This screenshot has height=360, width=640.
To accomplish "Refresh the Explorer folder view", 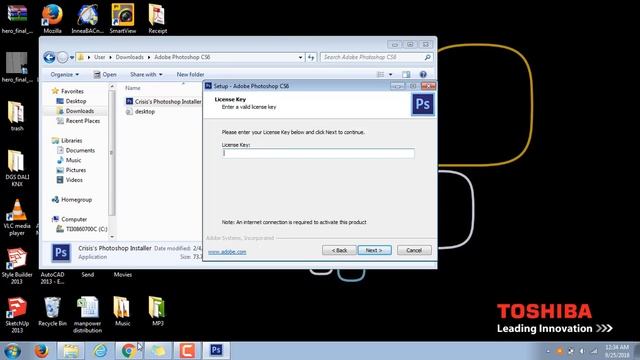I will click(x=311, y=58).
